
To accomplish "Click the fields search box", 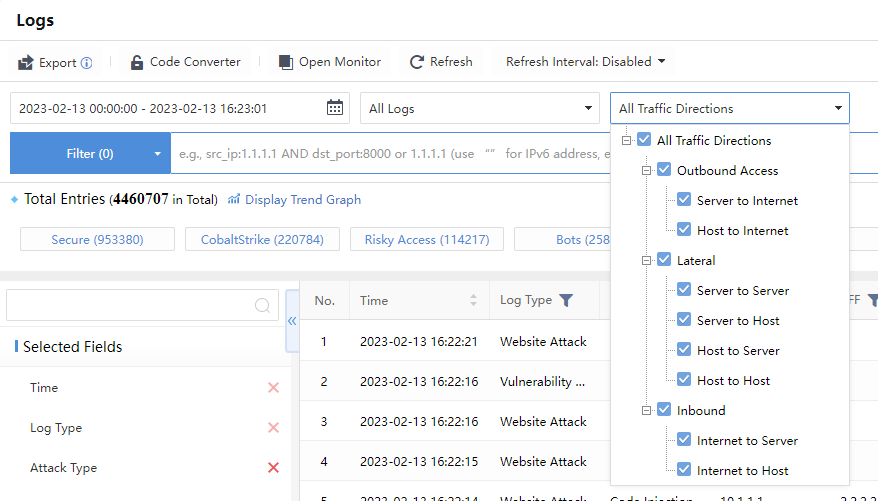I will [x=142, y=305].
